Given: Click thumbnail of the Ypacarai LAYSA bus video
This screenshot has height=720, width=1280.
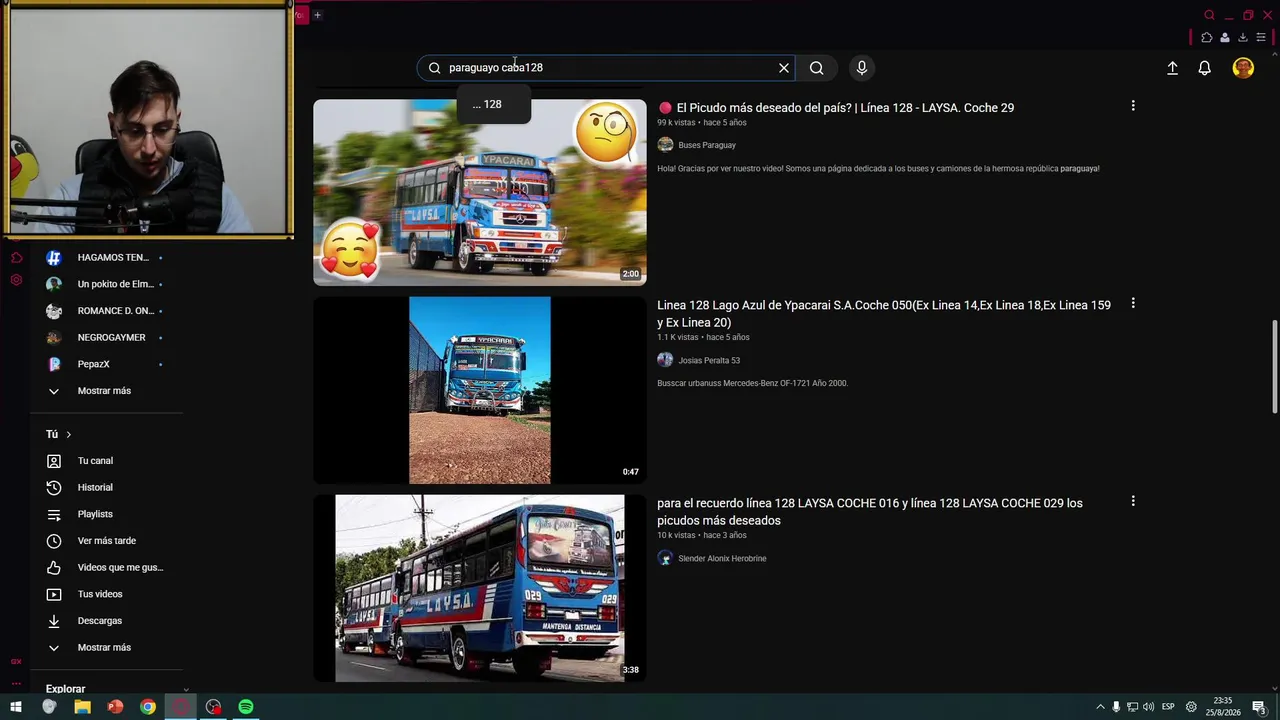Looking at the screenshot, I should 480,192.
